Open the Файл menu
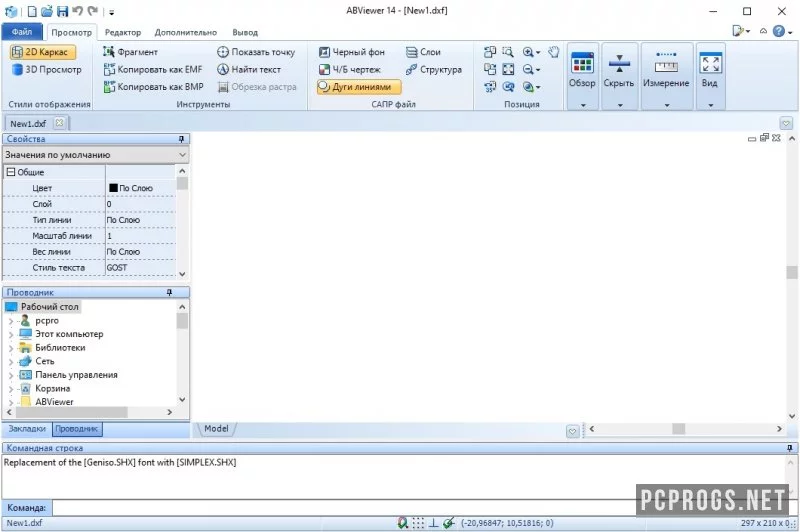The width and height of the screenshot is (800, 532). coord(22,32)
